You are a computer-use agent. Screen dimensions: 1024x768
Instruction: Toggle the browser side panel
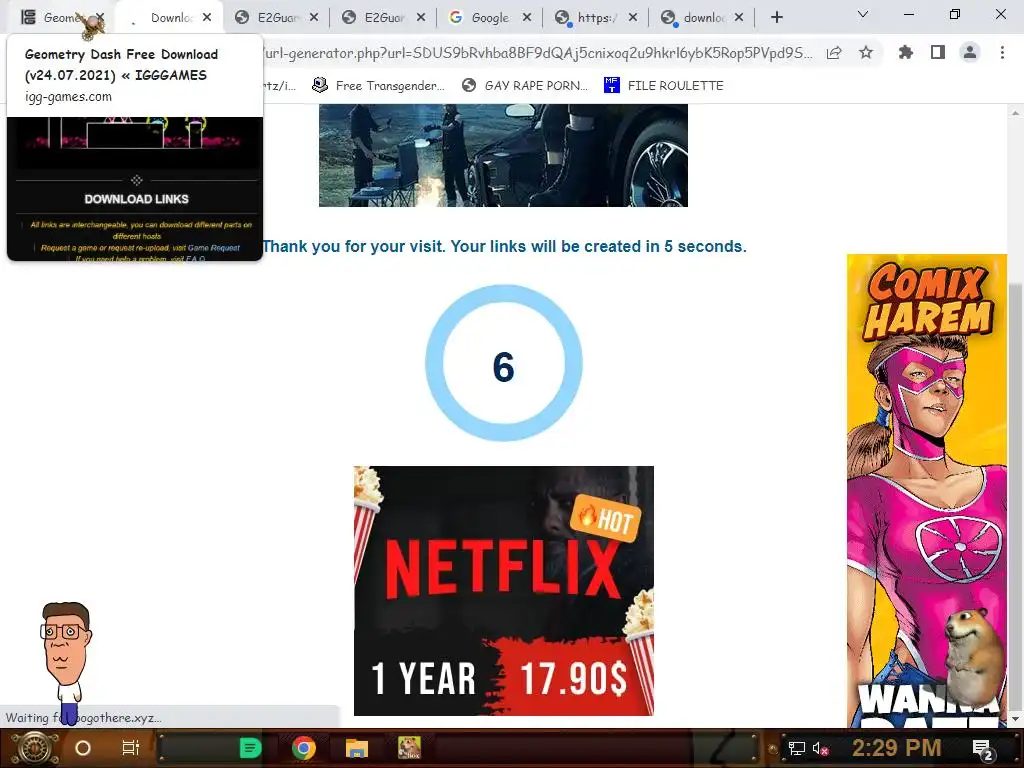[938, 52]
